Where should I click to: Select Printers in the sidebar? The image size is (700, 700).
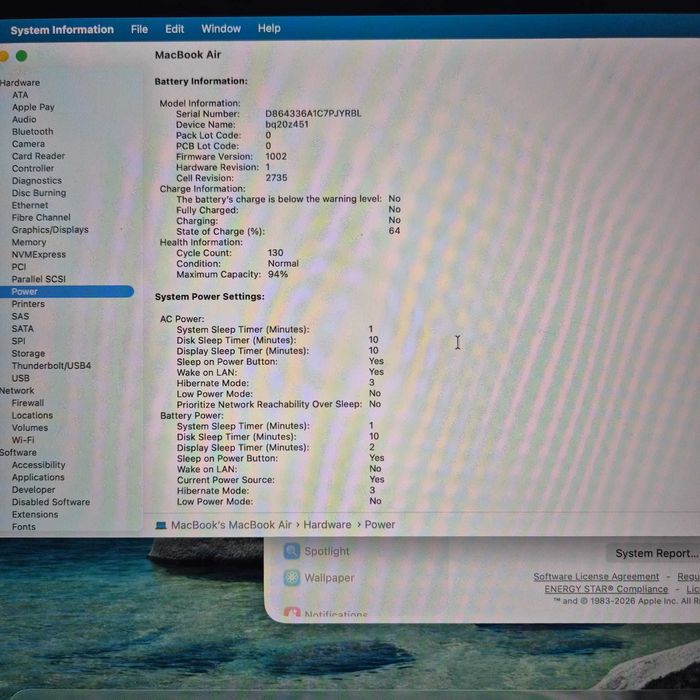click(28, 304)
